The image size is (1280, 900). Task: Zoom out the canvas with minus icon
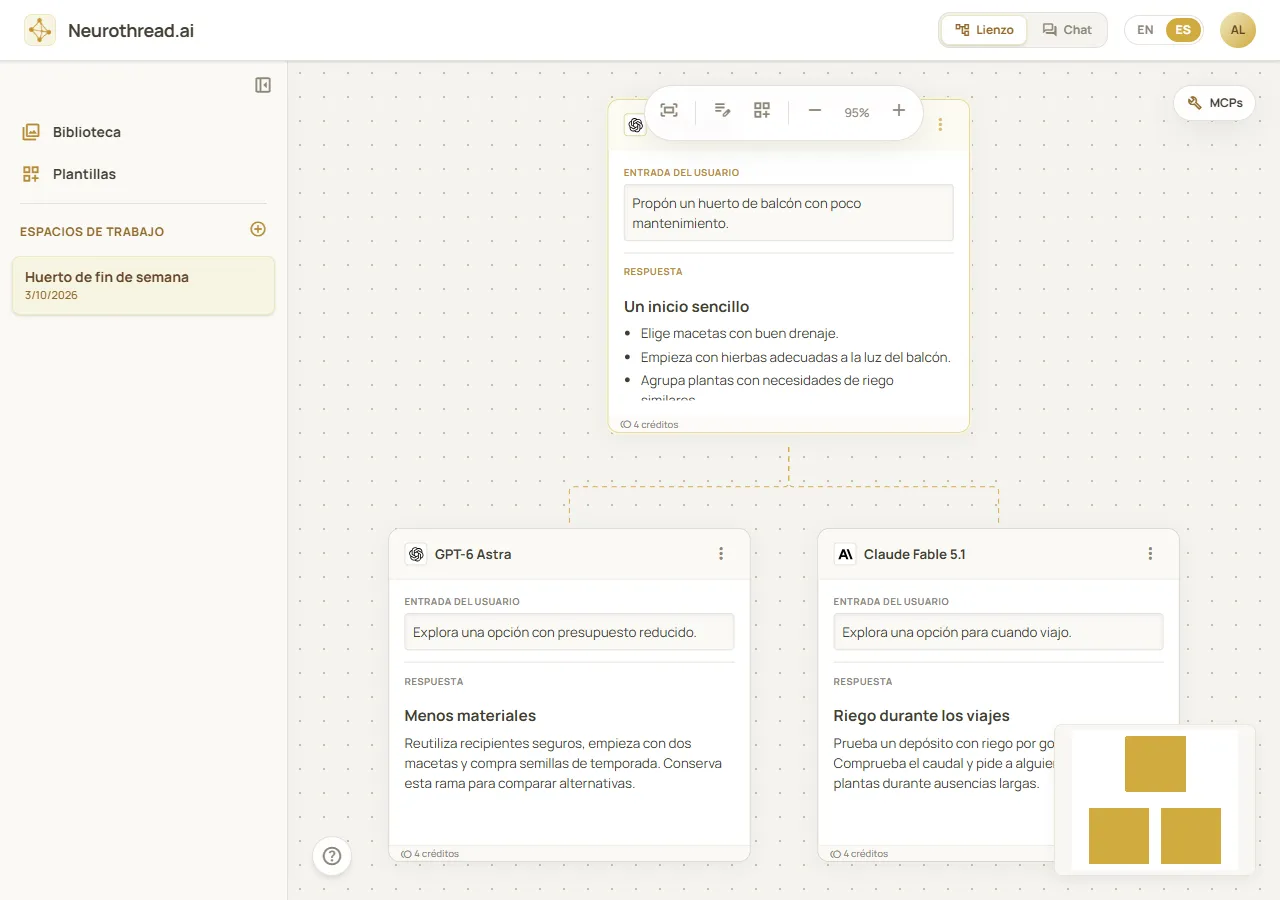point(815,111)
